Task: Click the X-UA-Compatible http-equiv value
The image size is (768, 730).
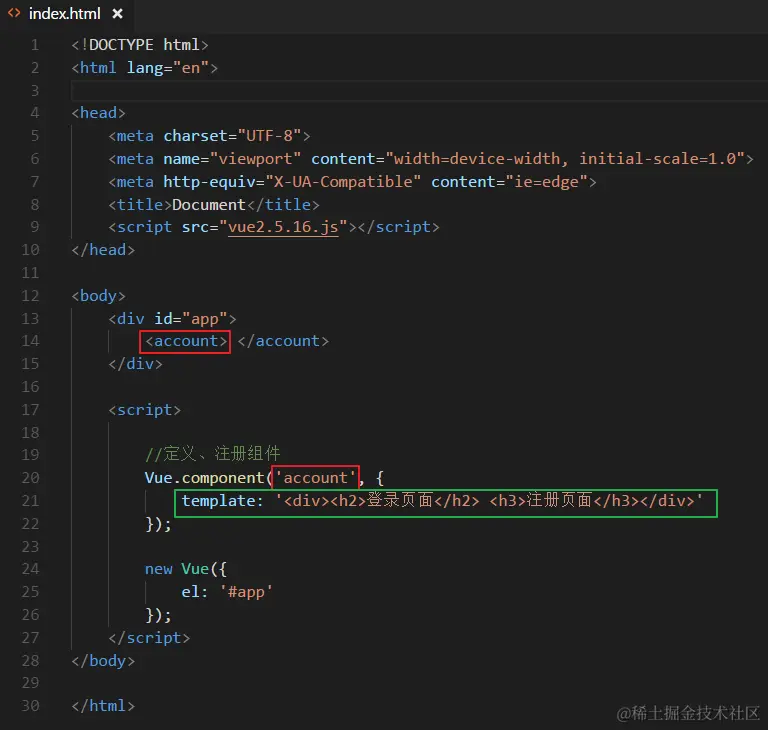Action: (x=343, y=182)
